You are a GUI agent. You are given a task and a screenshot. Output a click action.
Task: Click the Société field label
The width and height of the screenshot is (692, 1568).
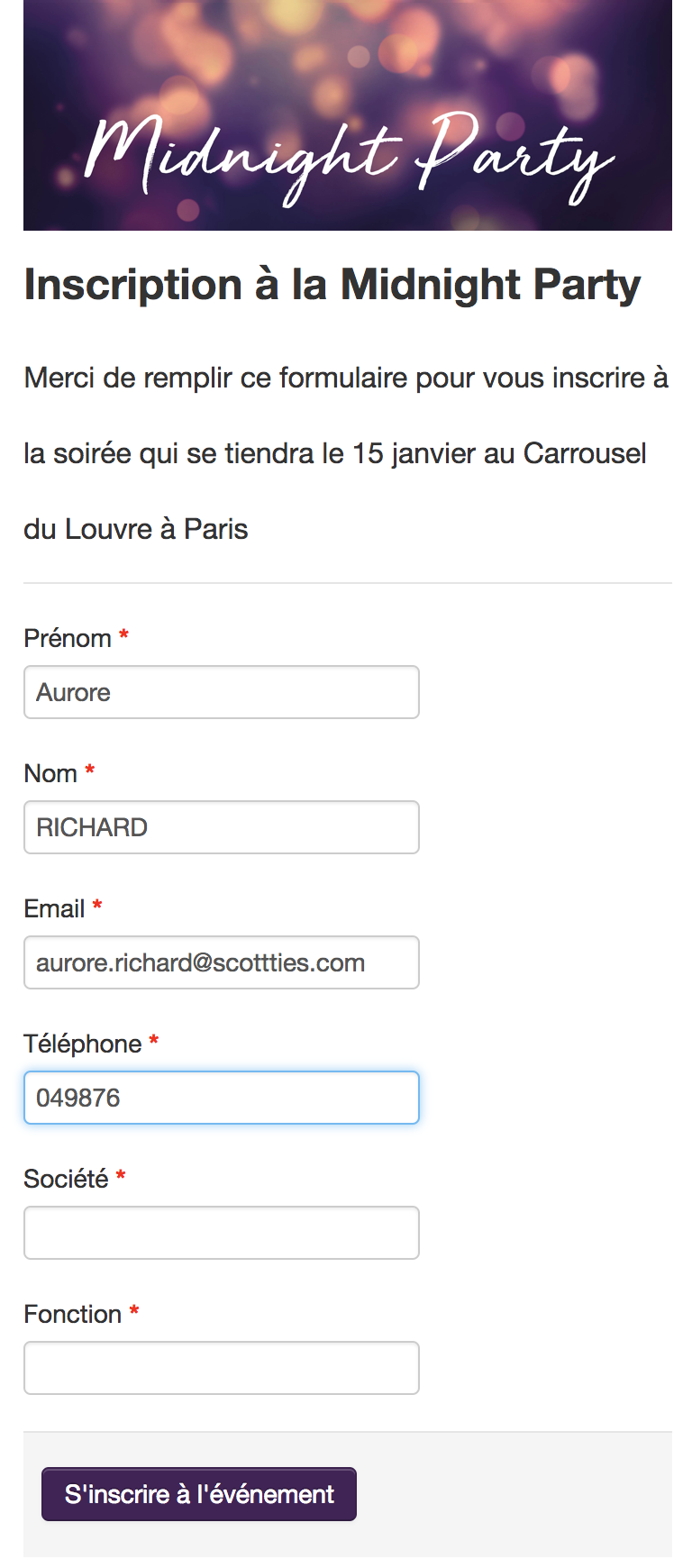[66, 1179]
